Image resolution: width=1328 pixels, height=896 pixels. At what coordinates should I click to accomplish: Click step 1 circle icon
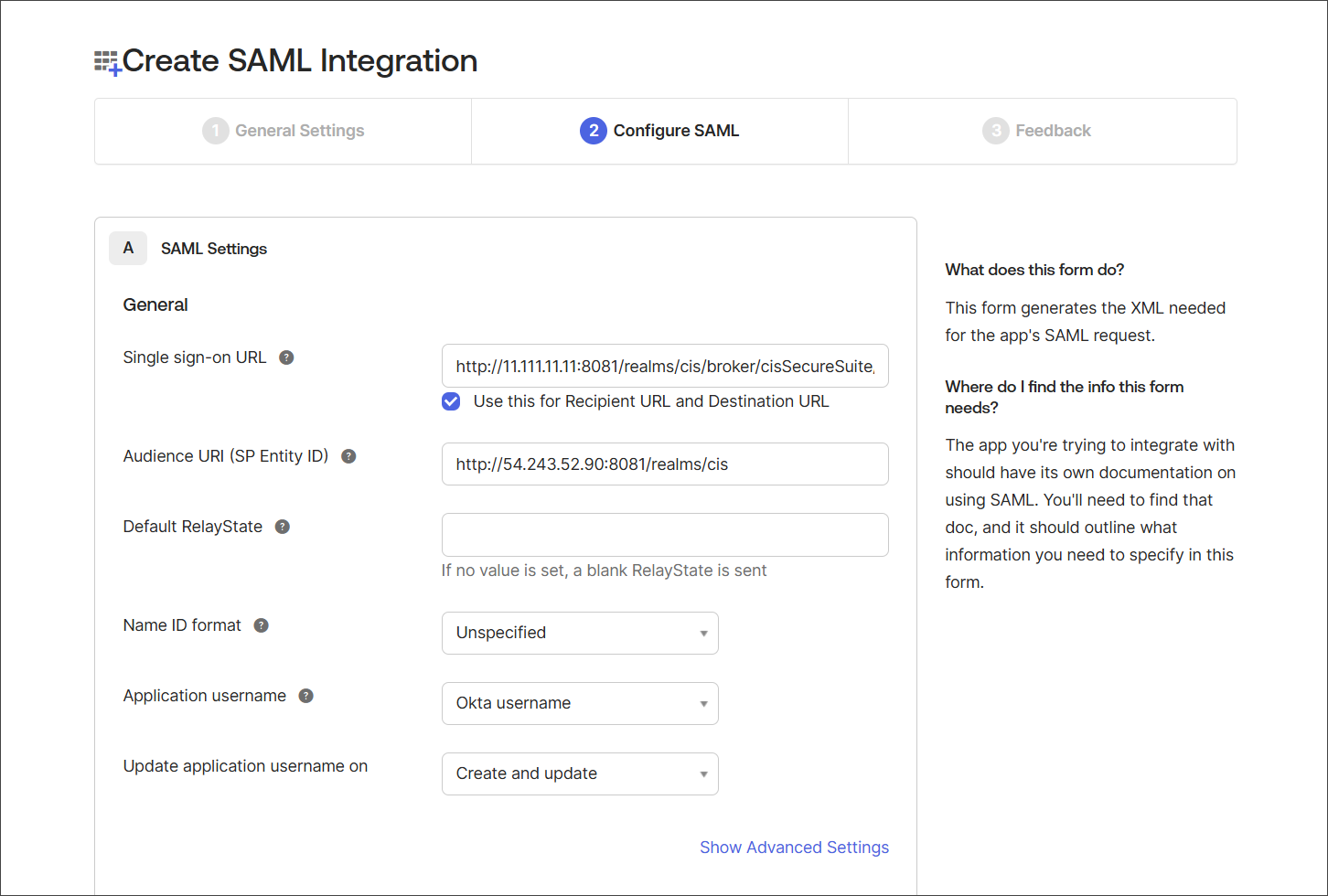[215, 131]
